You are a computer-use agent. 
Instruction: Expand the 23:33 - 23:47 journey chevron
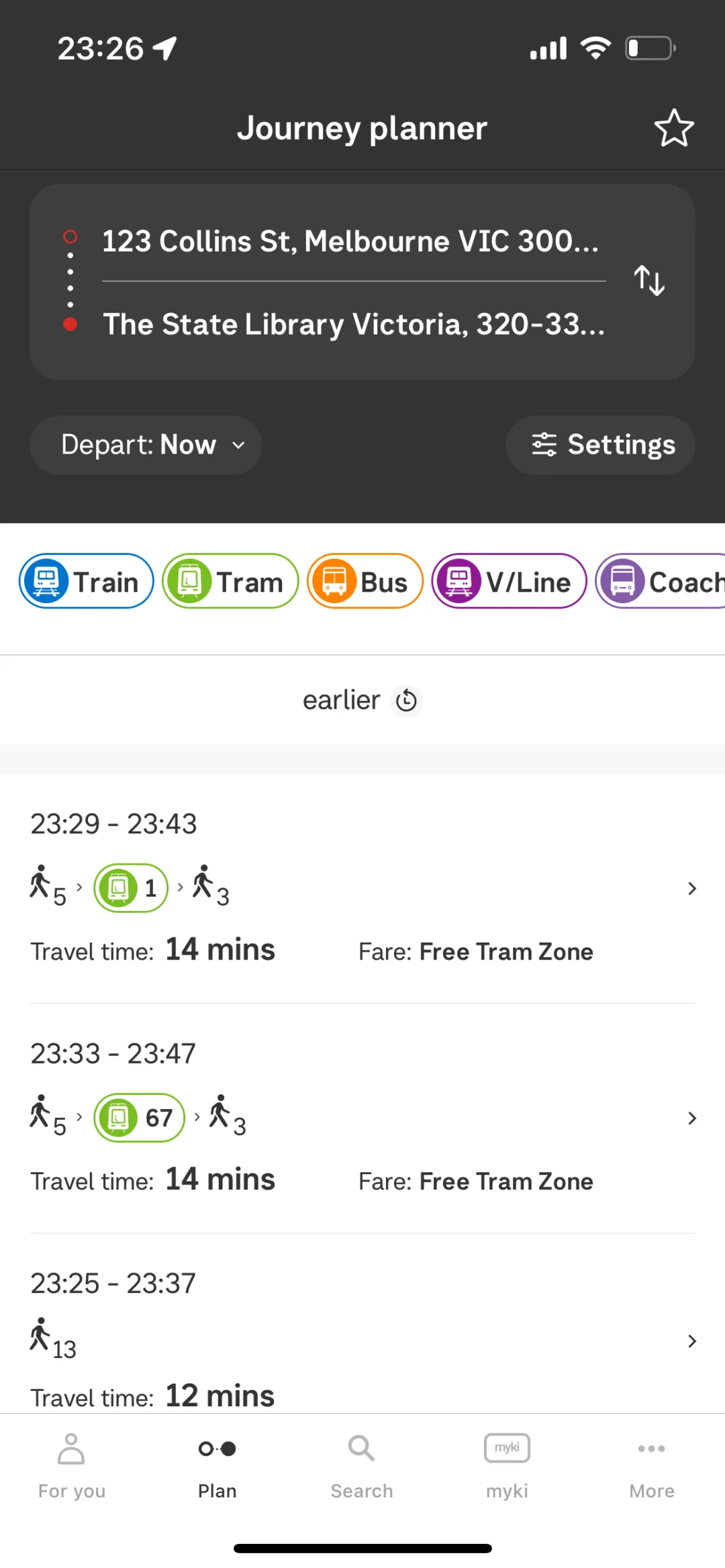point(692,1118)
